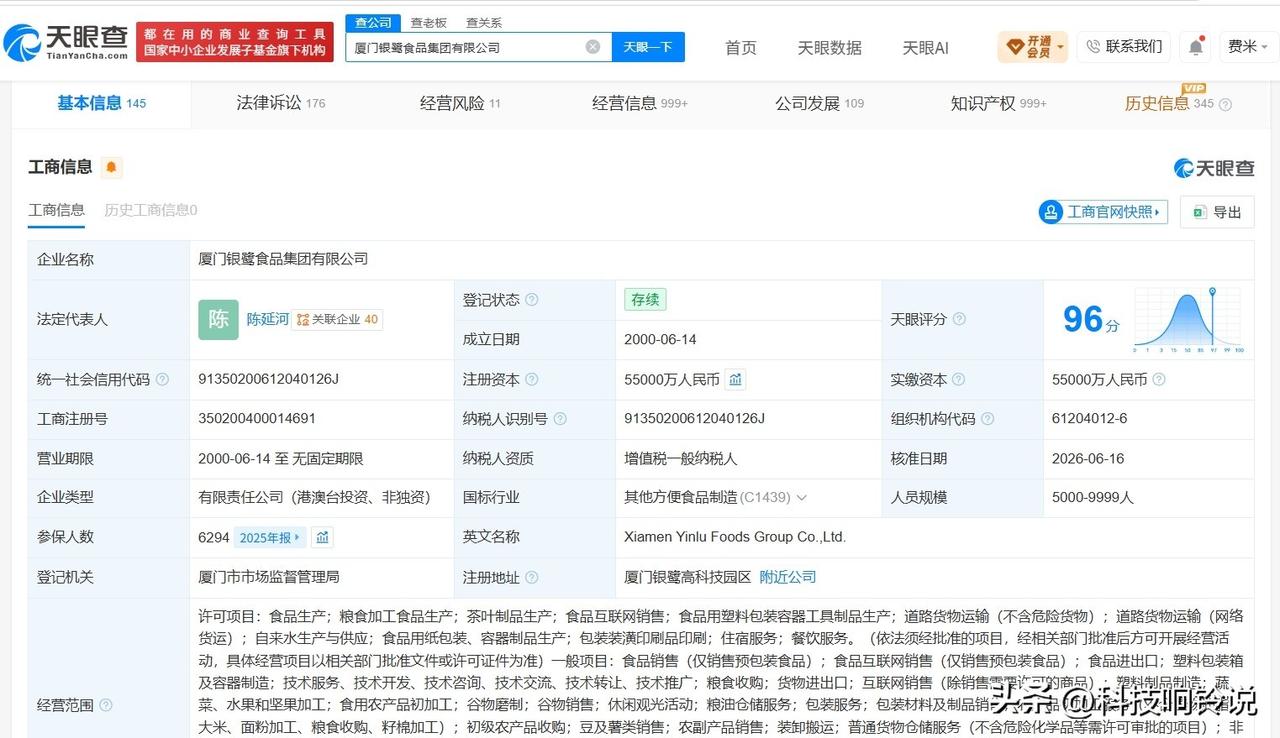Open chart icon beside 注册资本 55000万人民币
The image size is (1280, 738).
[736, 380]
